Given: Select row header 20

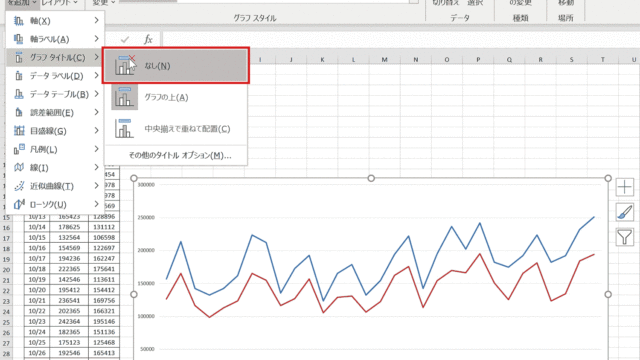Looking at the screenshot, I should [6, 269].
